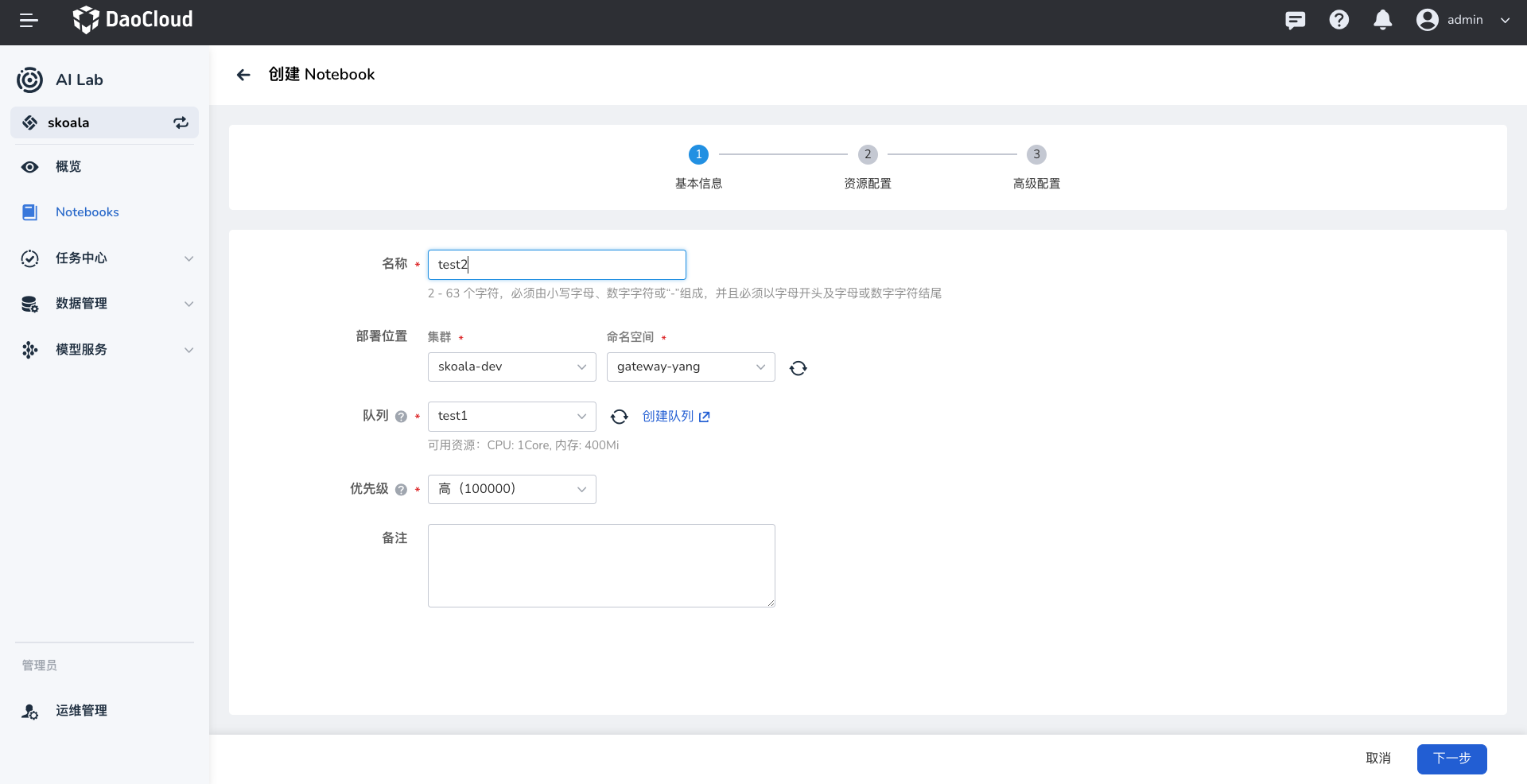Click the 队列 help tooltip icon
Screen dimensions: 1527x784
[x=401, y=417]
